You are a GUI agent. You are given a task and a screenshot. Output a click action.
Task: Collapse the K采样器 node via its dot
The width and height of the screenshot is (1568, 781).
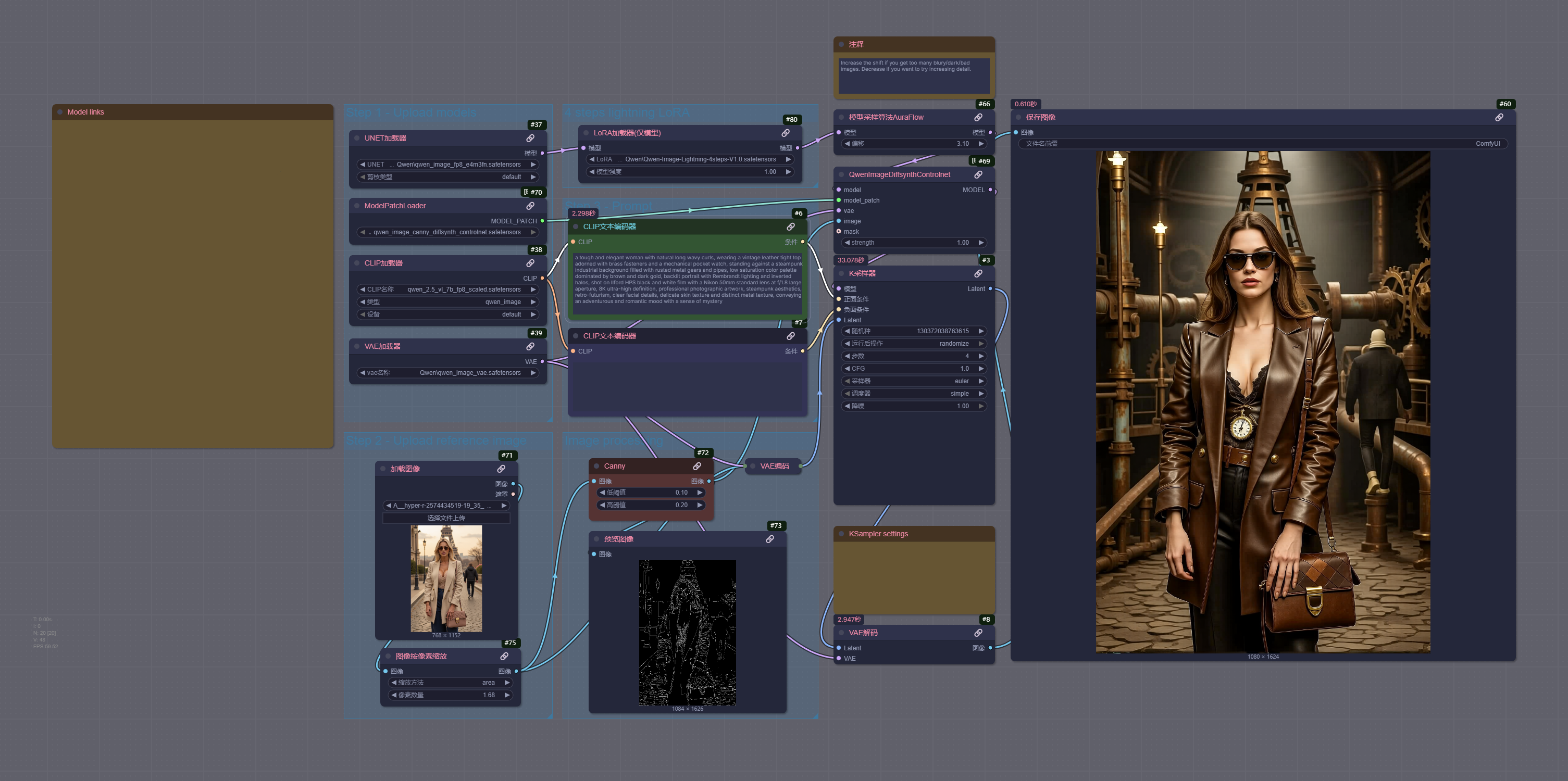click(841, 274)
